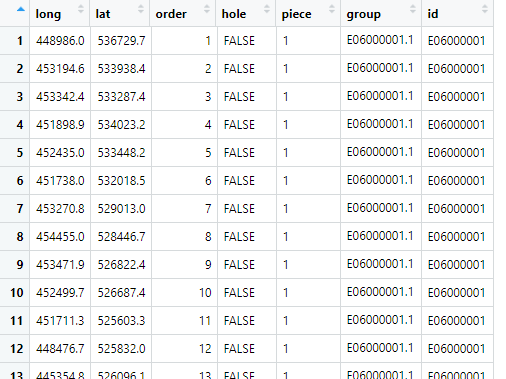
Task: Click the FALSE cell in row 5
Action: (239, 153)
